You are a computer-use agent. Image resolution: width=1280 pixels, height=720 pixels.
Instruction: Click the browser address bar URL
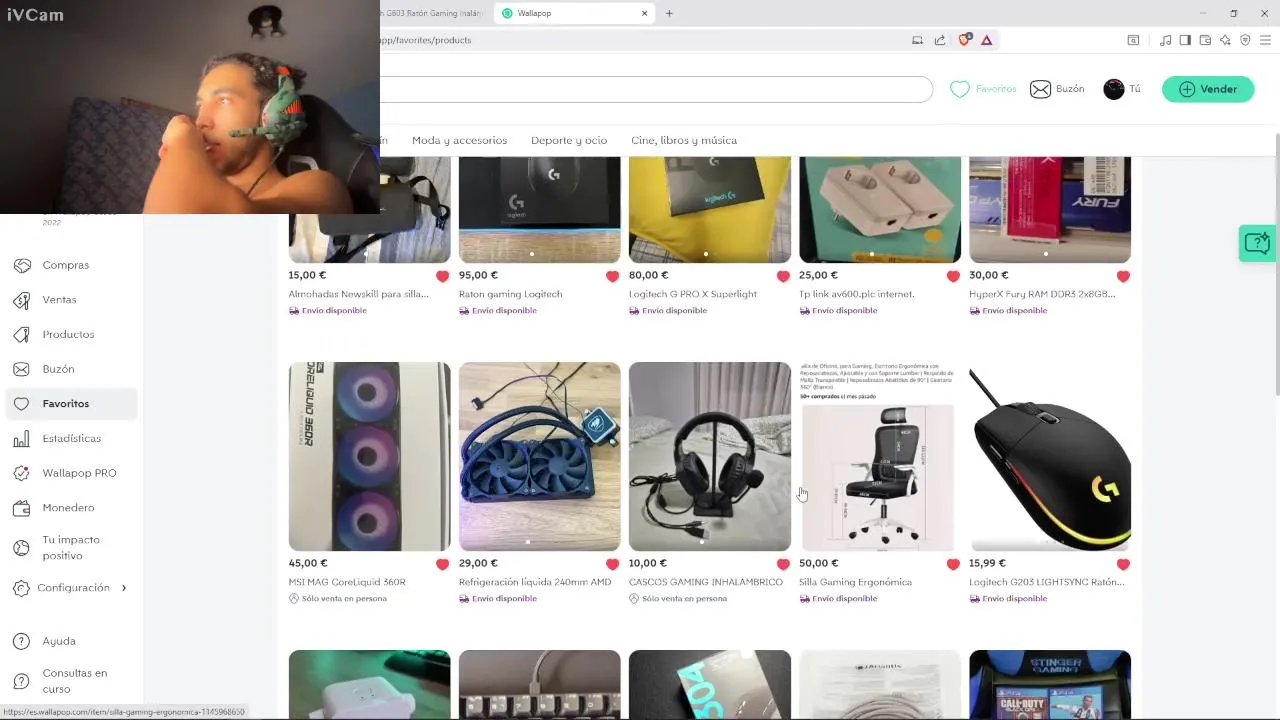click(425, 40)
